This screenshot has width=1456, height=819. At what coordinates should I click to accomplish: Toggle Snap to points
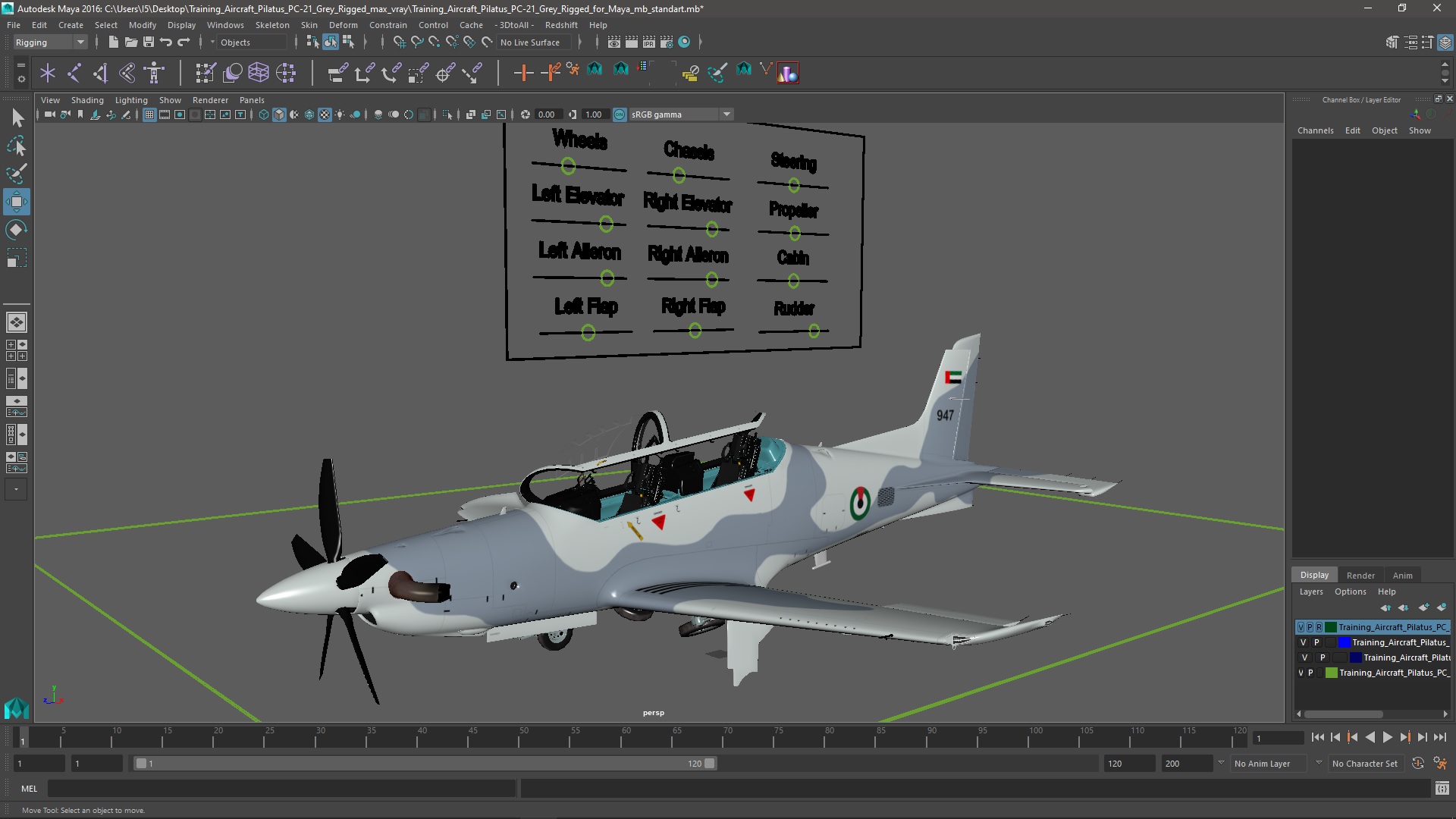[x=435, y=42]
